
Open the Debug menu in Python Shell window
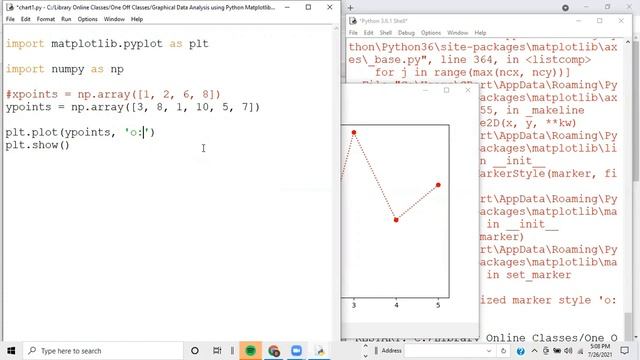(x=406, y=33)
